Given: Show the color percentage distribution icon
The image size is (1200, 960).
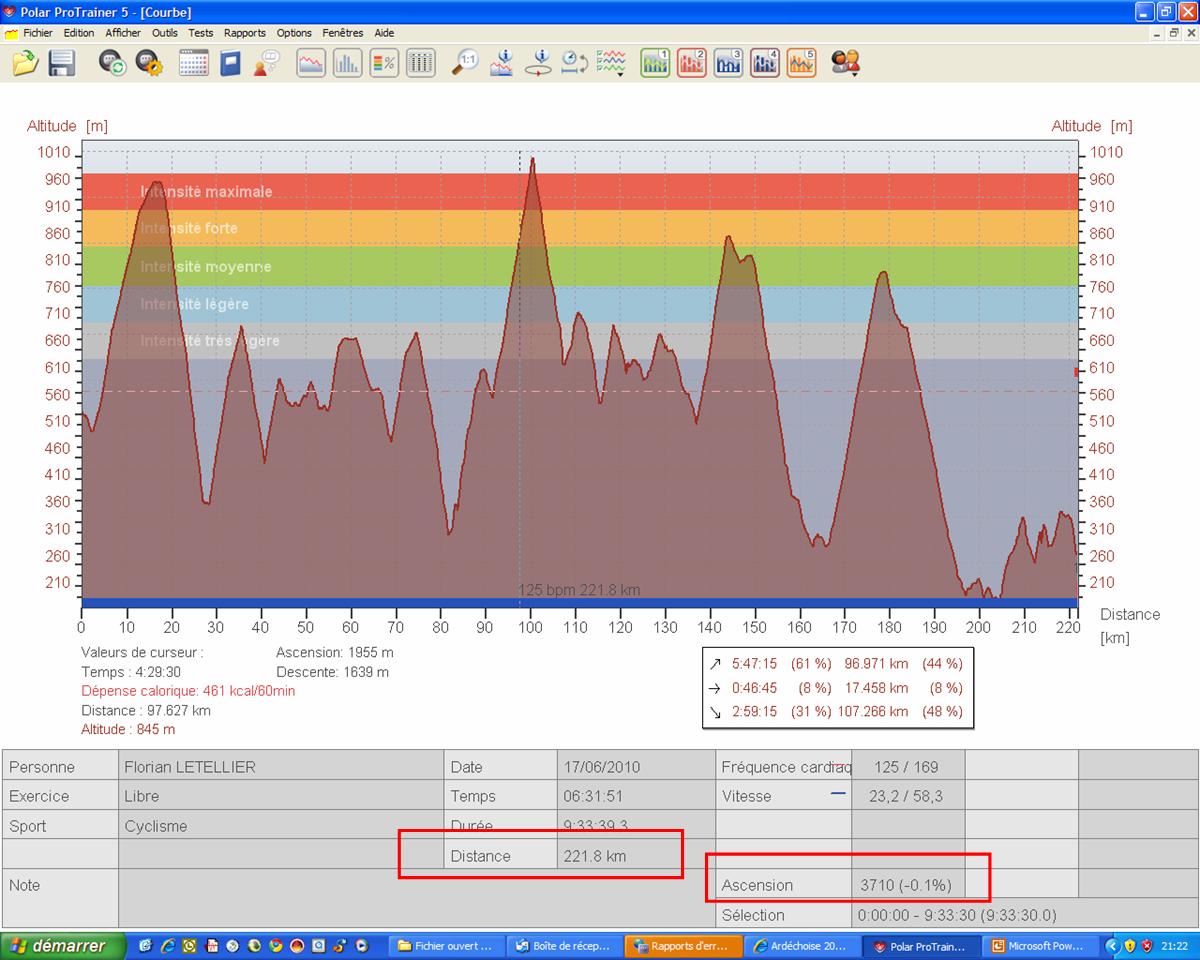Looking at the screenshot, I should (384, 63).
